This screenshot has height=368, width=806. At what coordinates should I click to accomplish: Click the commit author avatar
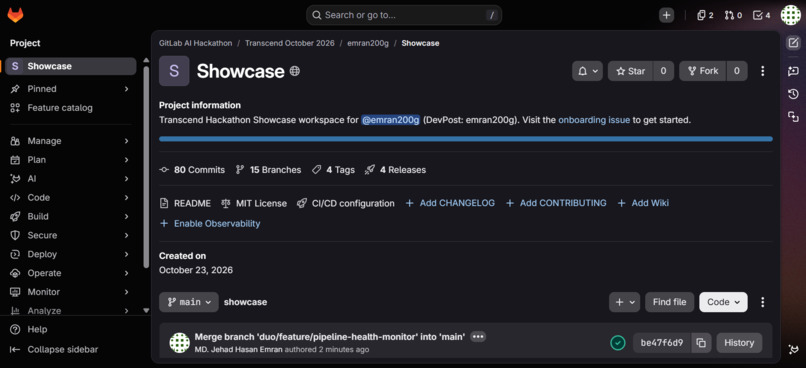180,343
